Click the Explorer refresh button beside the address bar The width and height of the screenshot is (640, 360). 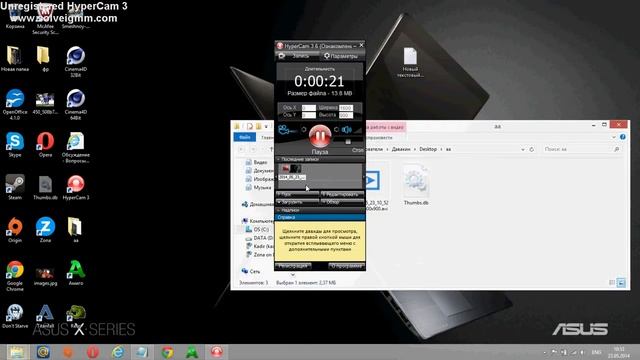531,149
